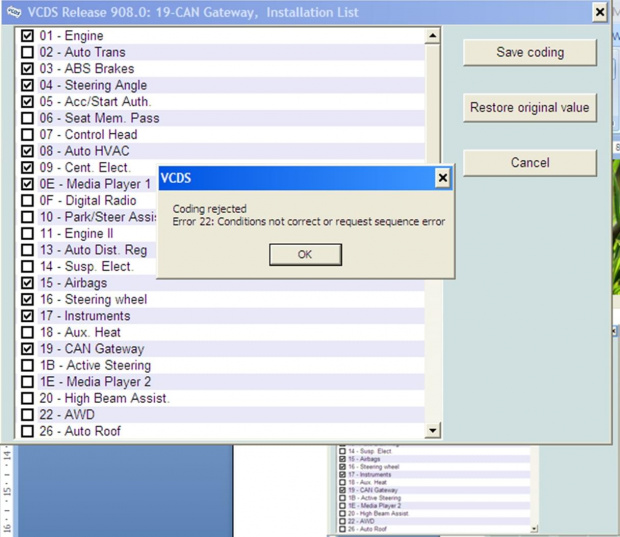Image resolution: width=620 pixels, height=537 pixels.
Task: Enable 18 - Aux. Heat checkbox
Action: click(27, 332)
